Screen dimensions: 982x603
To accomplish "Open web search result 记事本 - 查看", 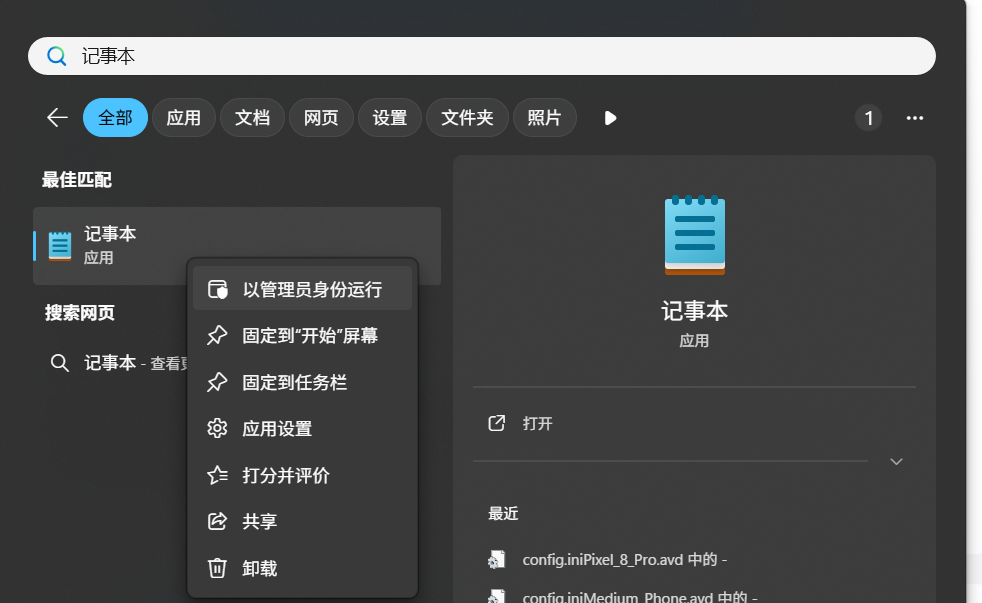I will tap(136, 363).
